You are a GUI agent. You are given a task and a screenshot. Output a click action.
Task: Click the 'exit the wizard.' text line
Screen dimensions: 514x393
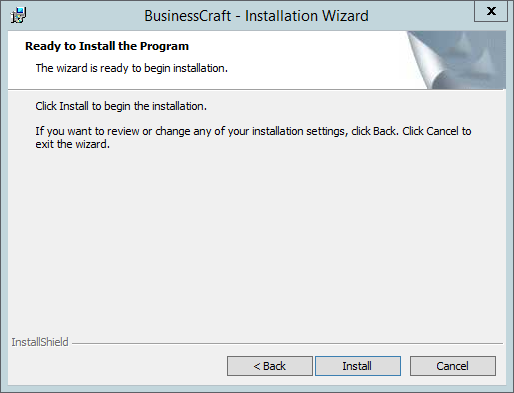pos(72,144)
